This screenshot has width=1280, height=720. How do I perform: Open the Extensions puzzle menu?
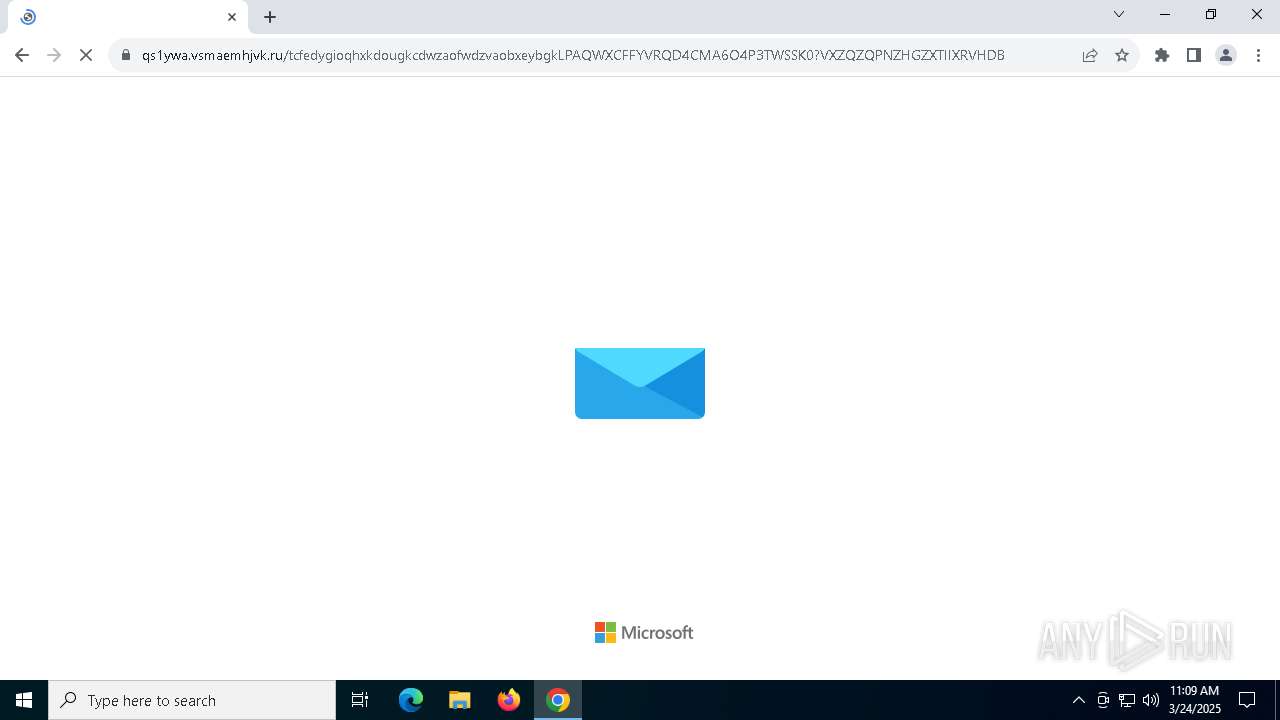click(x=1162, y=55)
